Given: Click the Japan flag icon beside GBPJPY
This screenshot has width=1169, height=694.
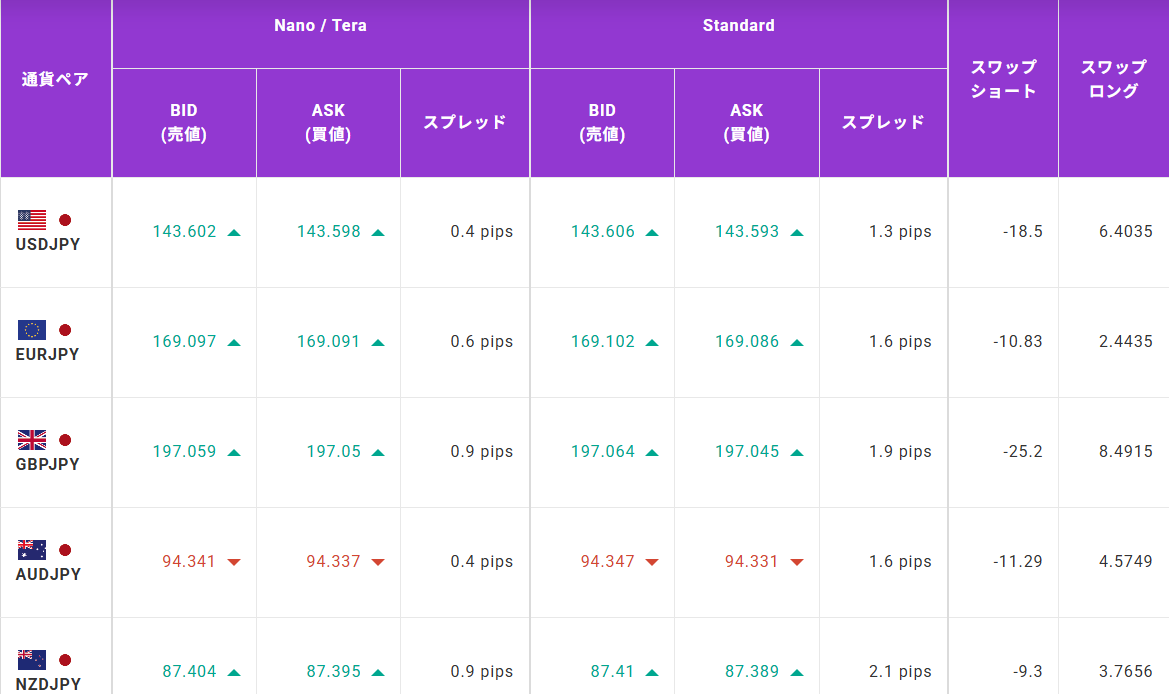Looking at the screenshot, I should [x=65, y=441].
